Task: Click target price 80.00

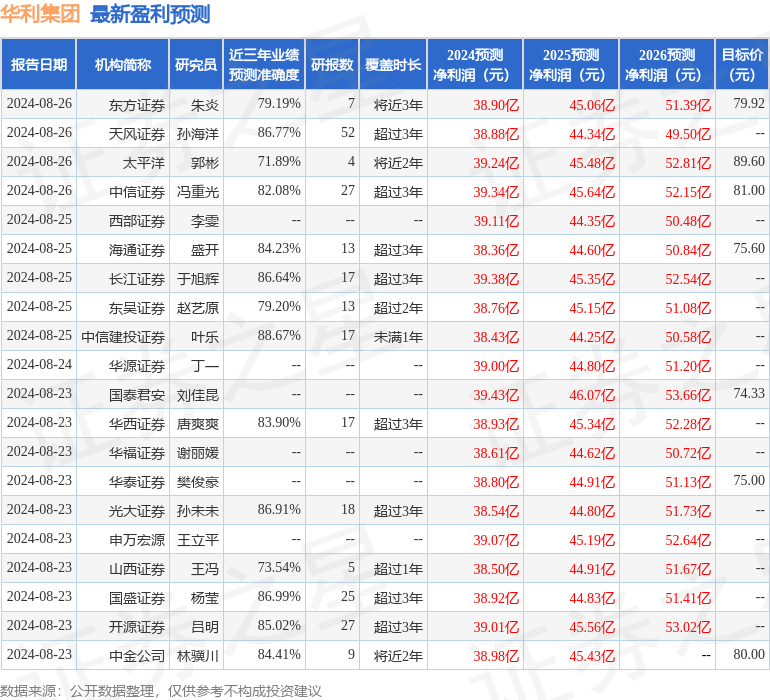Action: [749, 654]
